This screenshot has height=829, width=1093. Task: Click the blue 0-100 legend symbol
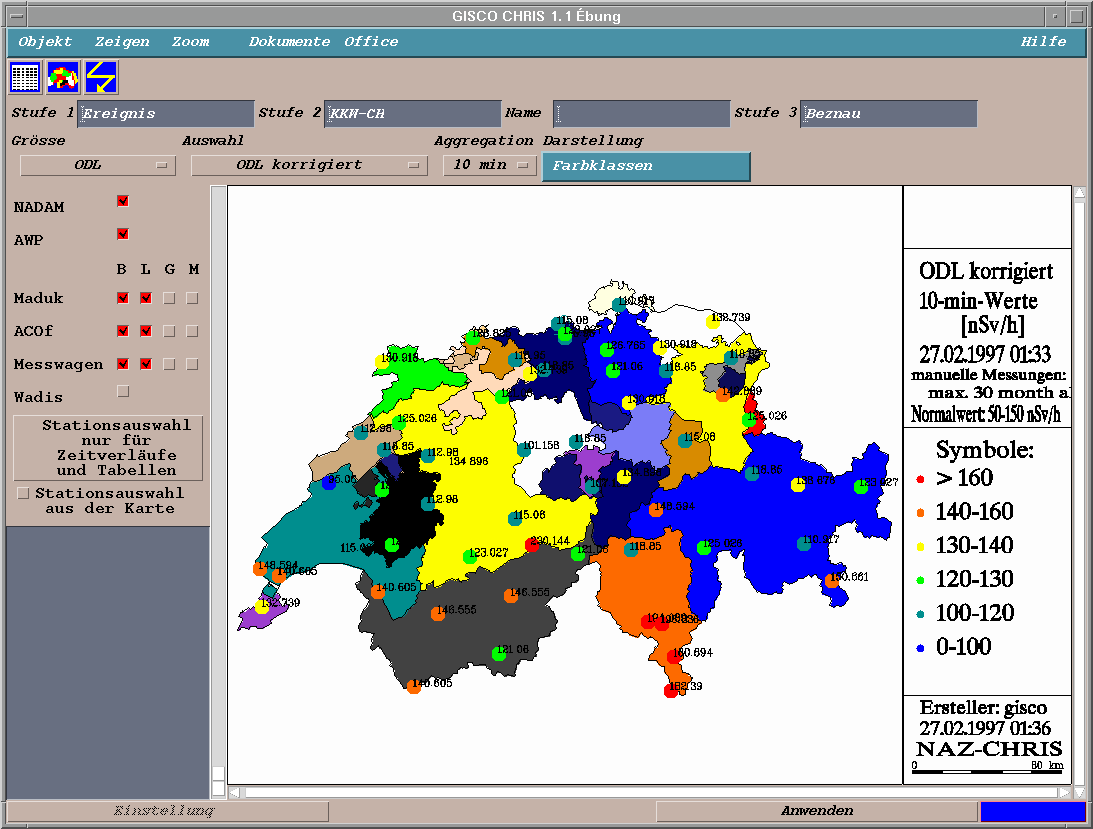[919, 648]
